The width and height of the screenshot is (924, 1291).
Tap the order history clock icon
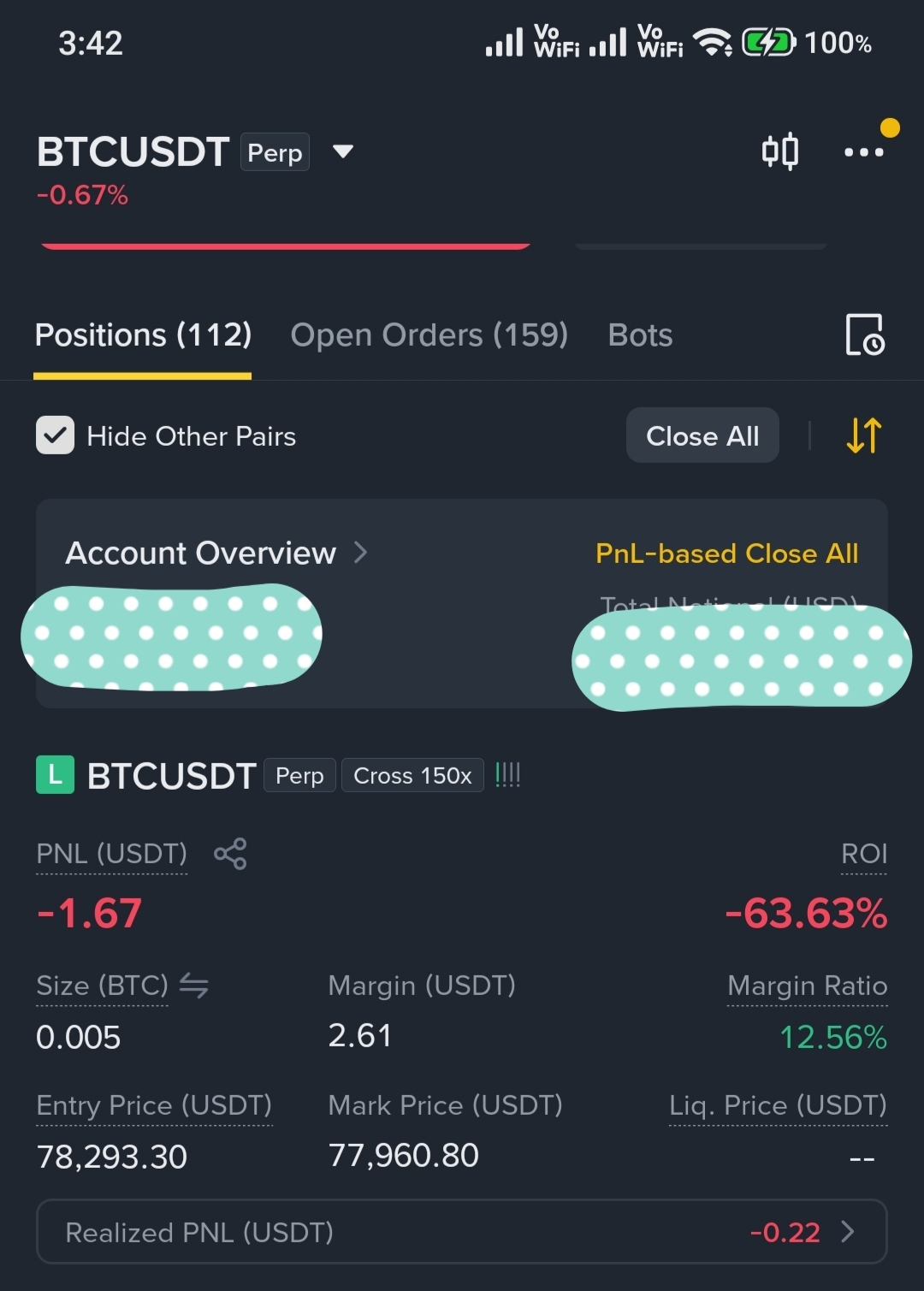pyautogui.click(x=864, y=335)
